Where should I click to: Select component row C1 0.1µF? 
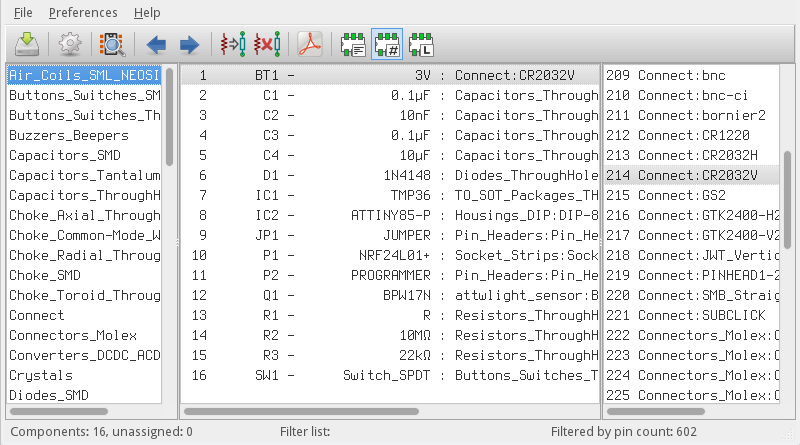390,95
